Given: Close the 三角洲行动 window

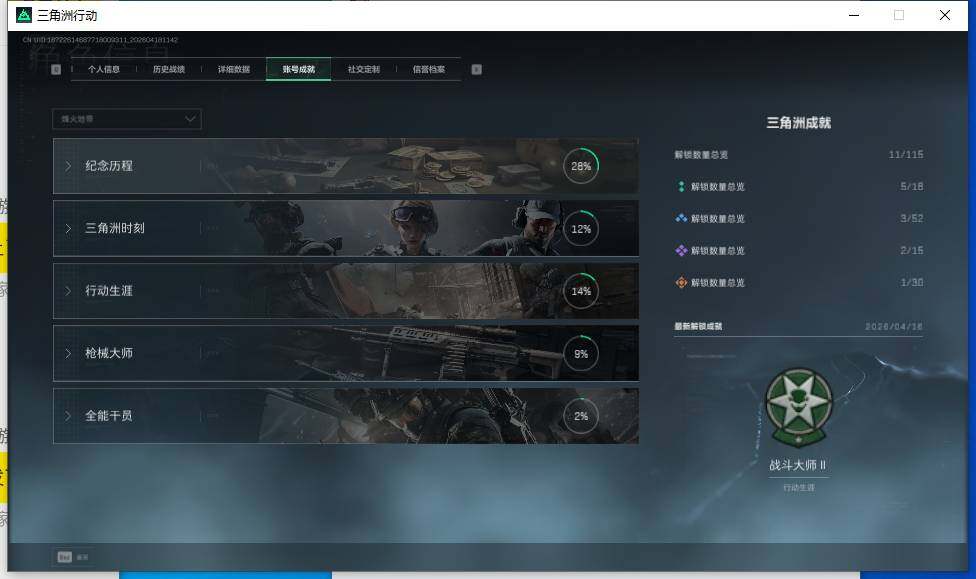Looking at the screenshot, I should (x=944, y=15).
